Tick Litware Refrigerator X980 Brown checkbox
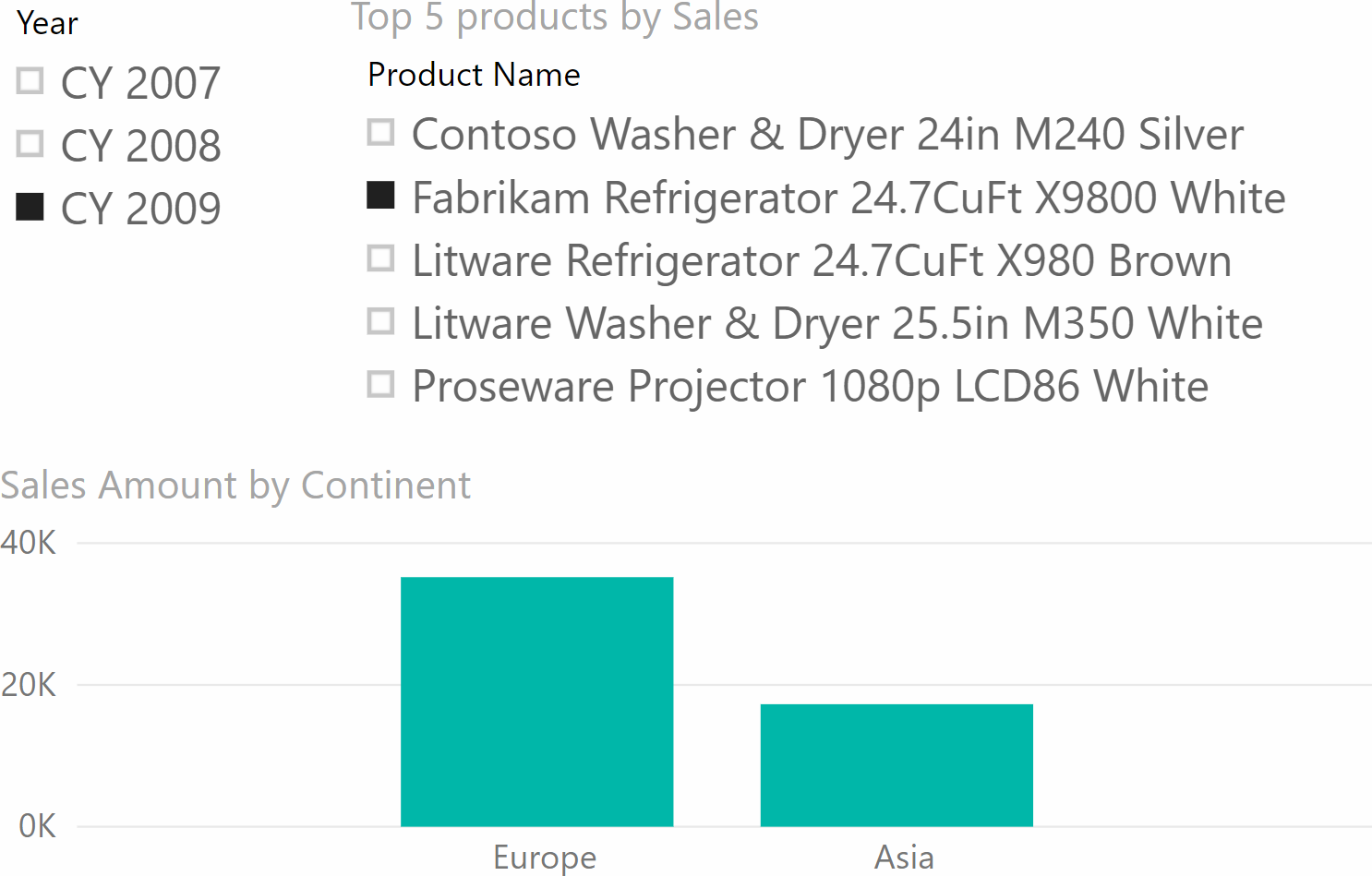 pyautogui.click(x=380, y=258)
